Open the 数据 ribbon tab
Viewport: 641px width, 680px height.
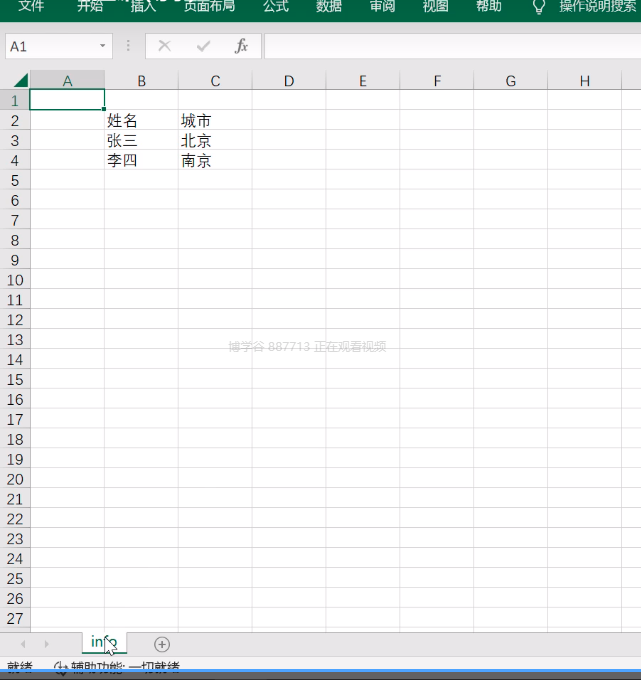[x=329, y=6]
